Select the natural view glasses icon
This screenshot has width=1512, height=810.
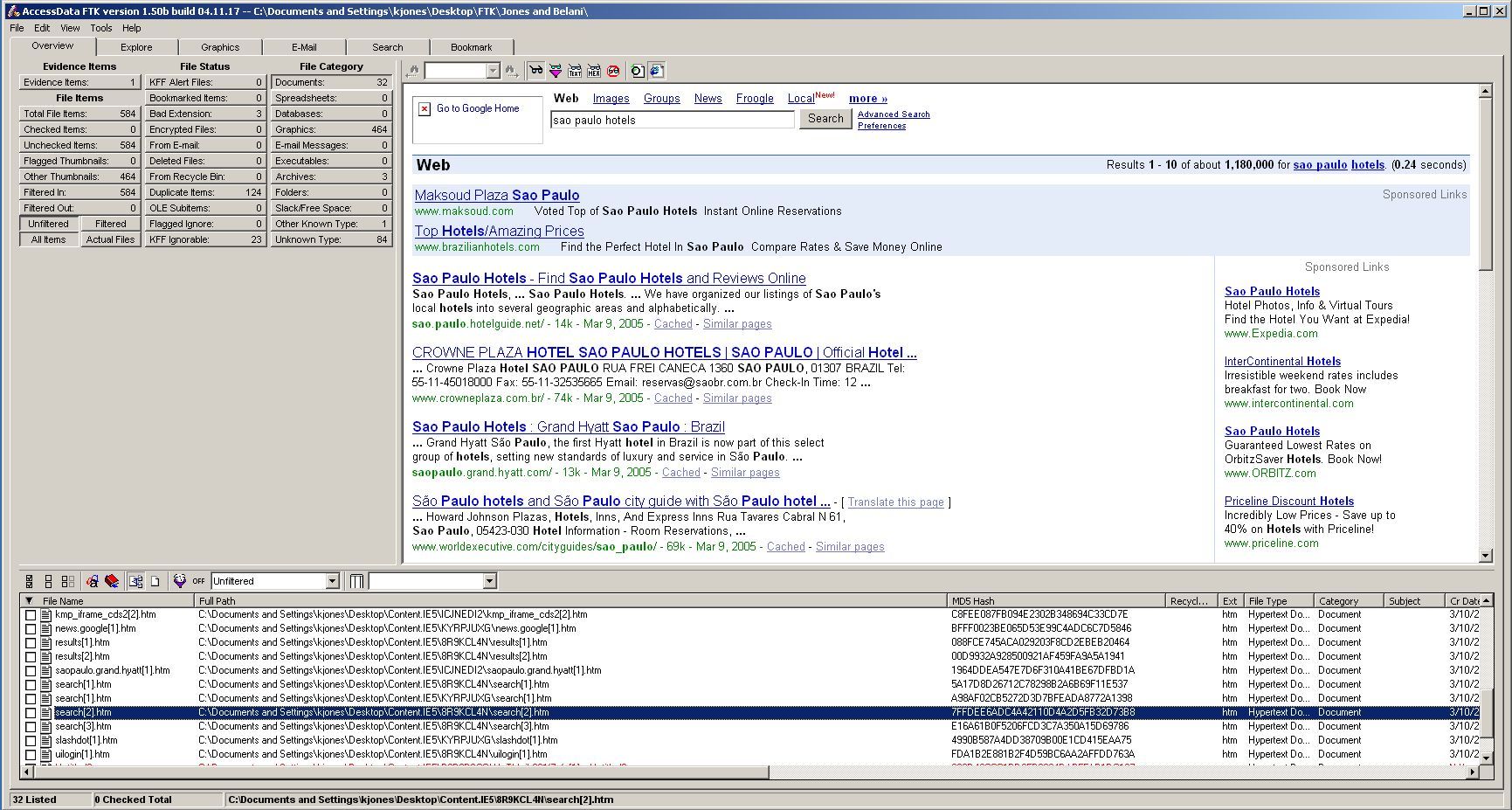[535, 71]
